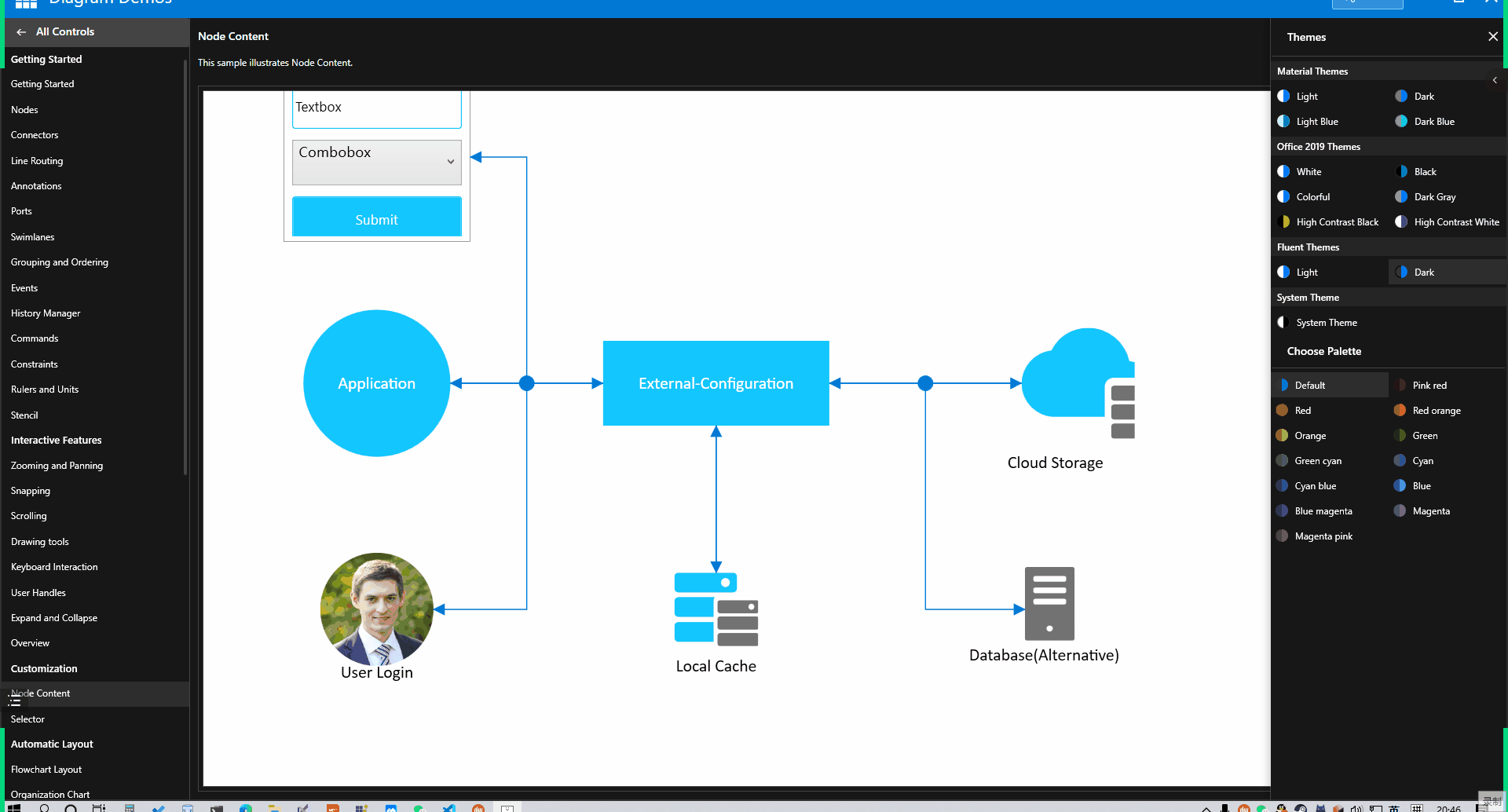The height and width of the screenshot is (812, 1508).
Task: Switch to Fluent Light theme
Action: [x=1306, y=272]
